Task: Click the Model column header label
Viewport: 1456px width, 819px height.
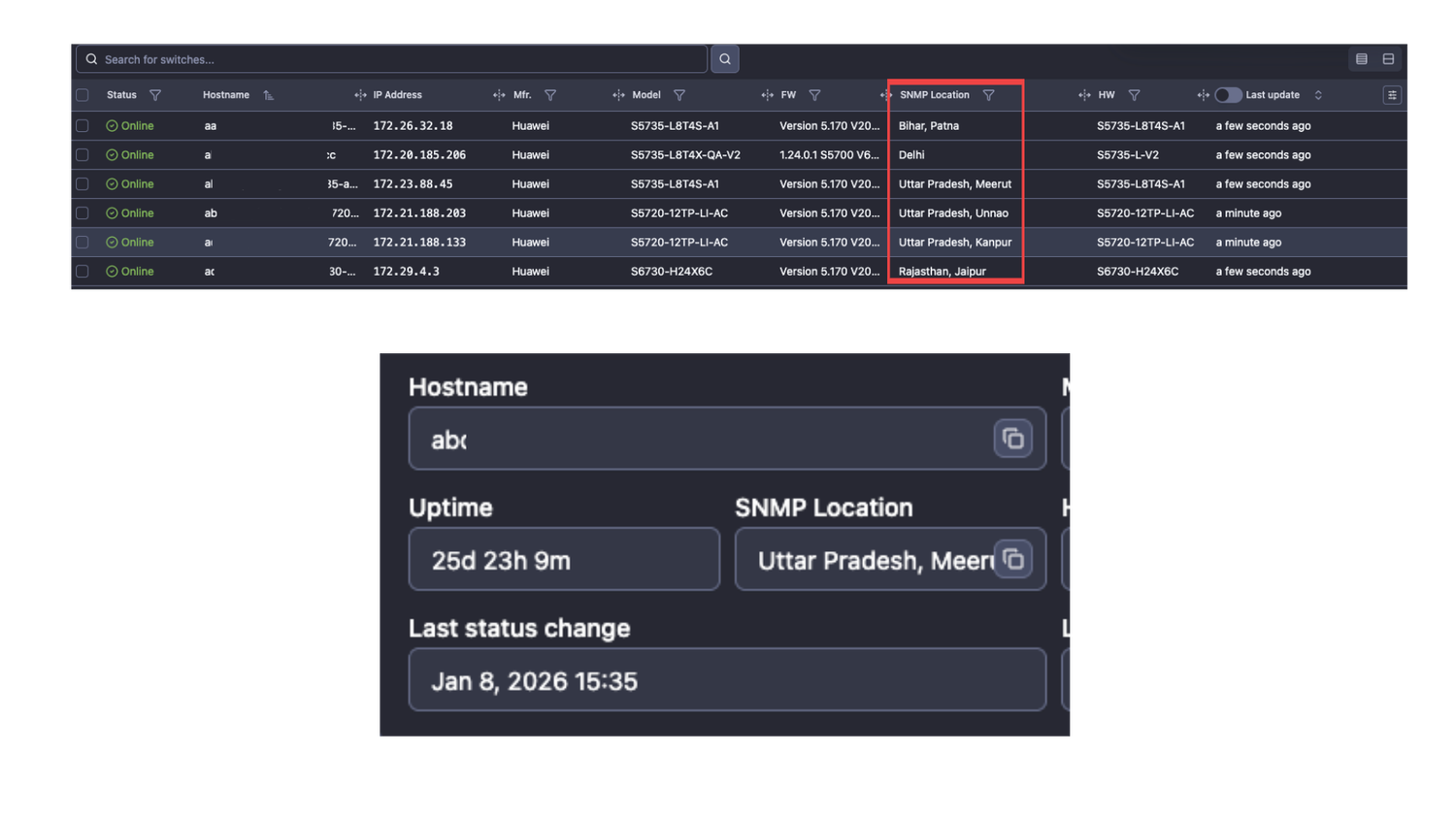Action: tap(646, 95)
